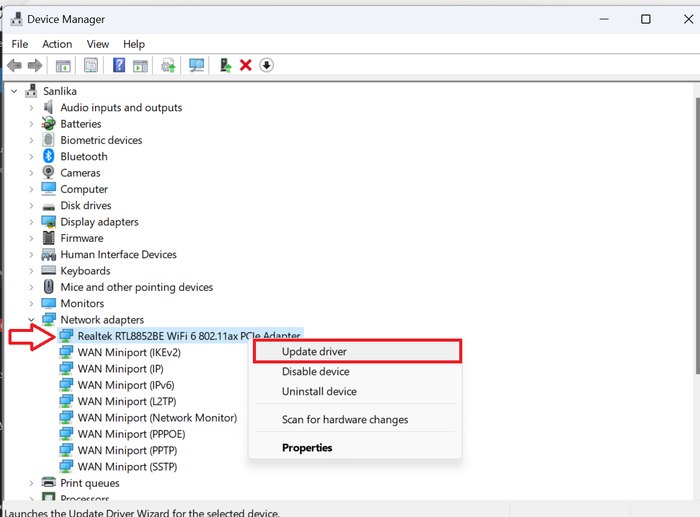Click the Human Interface Devices icon
The height and width of the screenshot is (517, 700).
48,254
